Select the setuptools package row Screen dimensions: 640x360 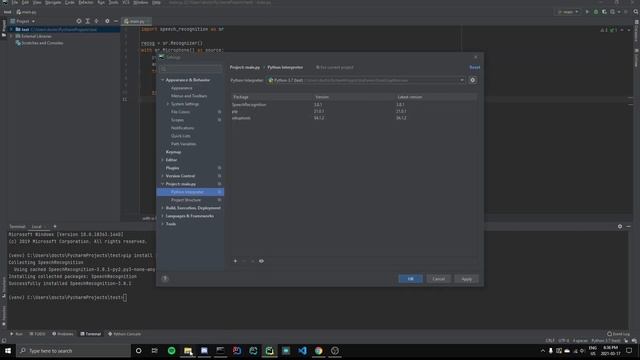[354, 118]
